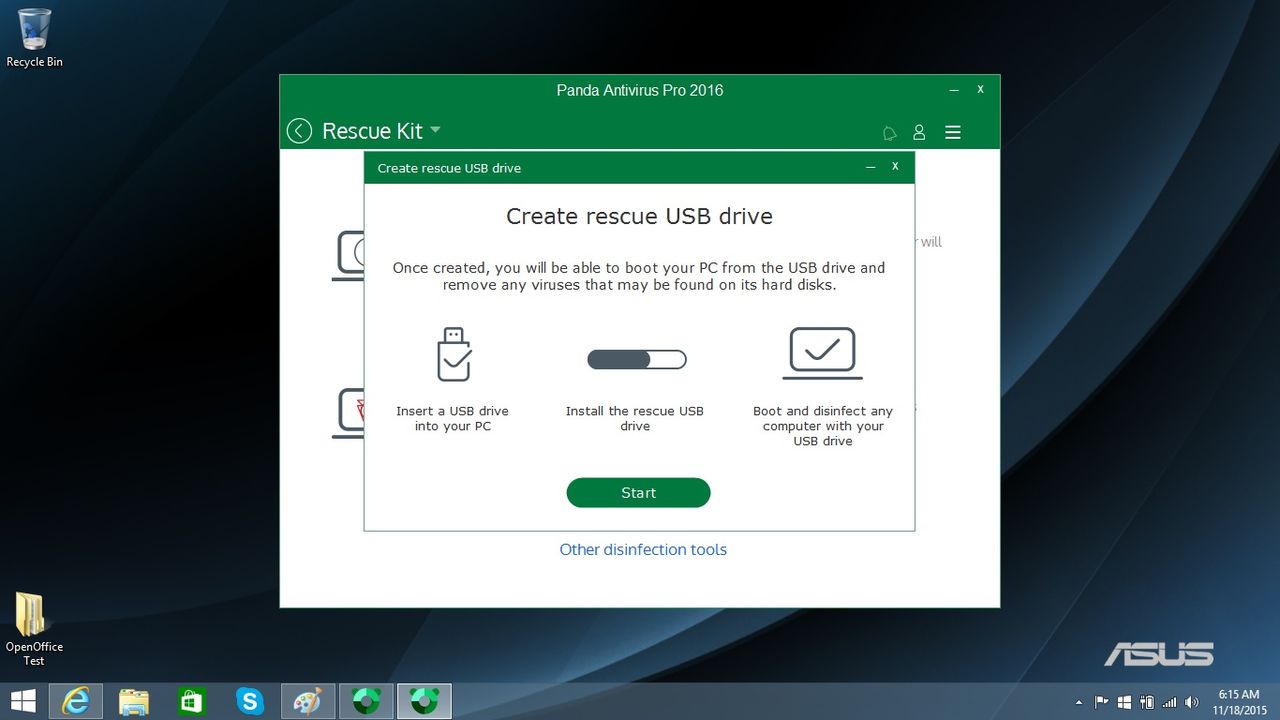Select the OpenOffice Test folder on desktop

click(34, 629)
